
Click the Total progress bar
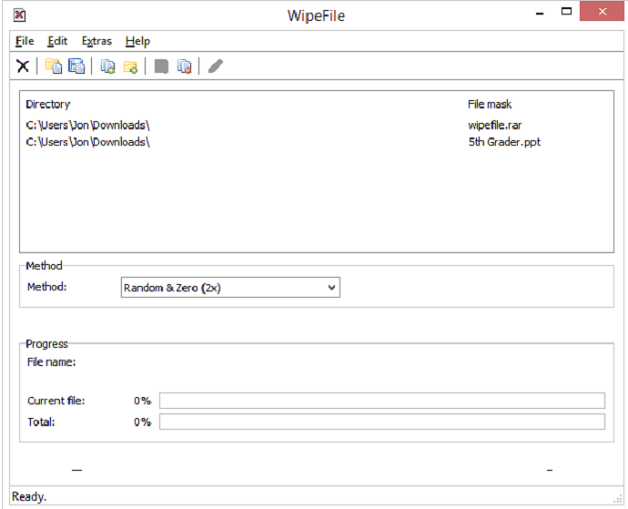click(x=382, y=422)
